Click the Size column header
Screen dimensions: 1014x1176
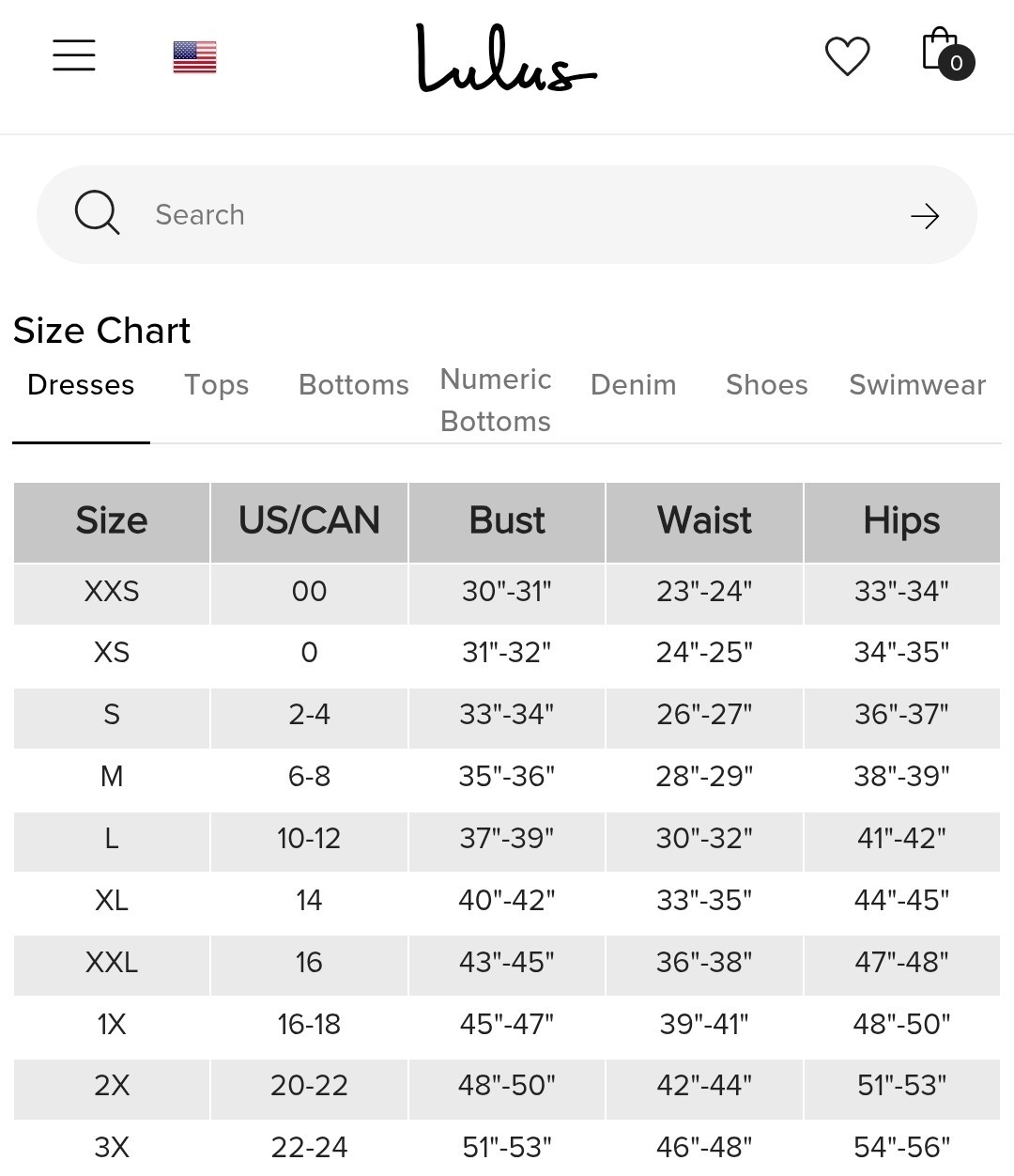point(112,522)
